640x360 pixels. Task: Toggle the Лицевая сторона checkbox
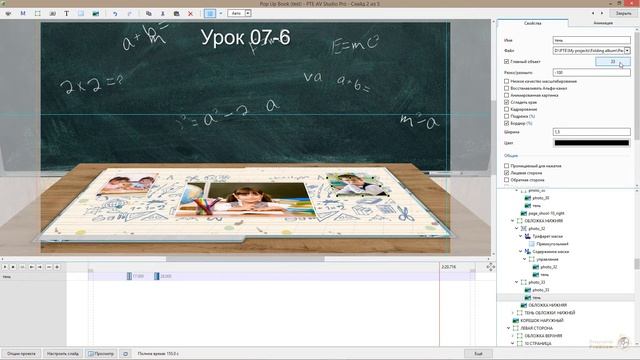pyautogui.click(x=507, y=173)
